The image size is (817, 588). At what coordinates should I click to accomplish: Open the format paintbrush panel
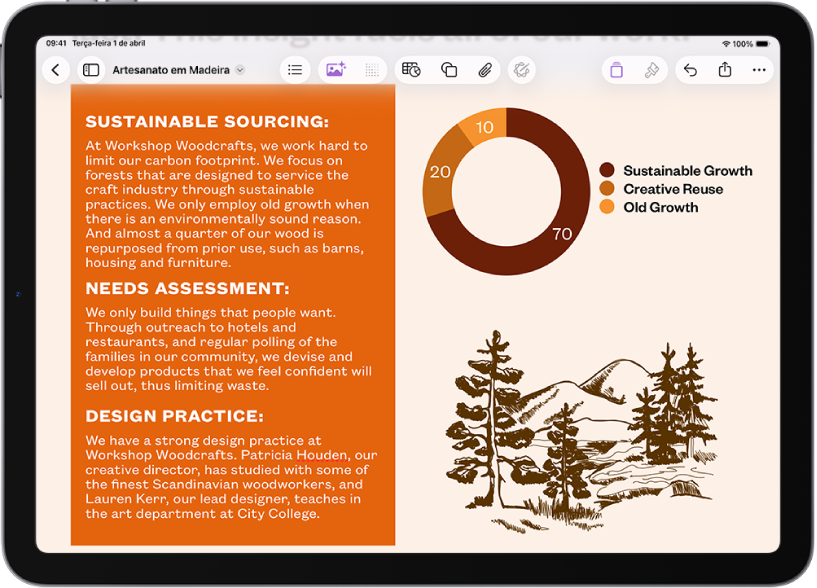(x=651, y=70)
